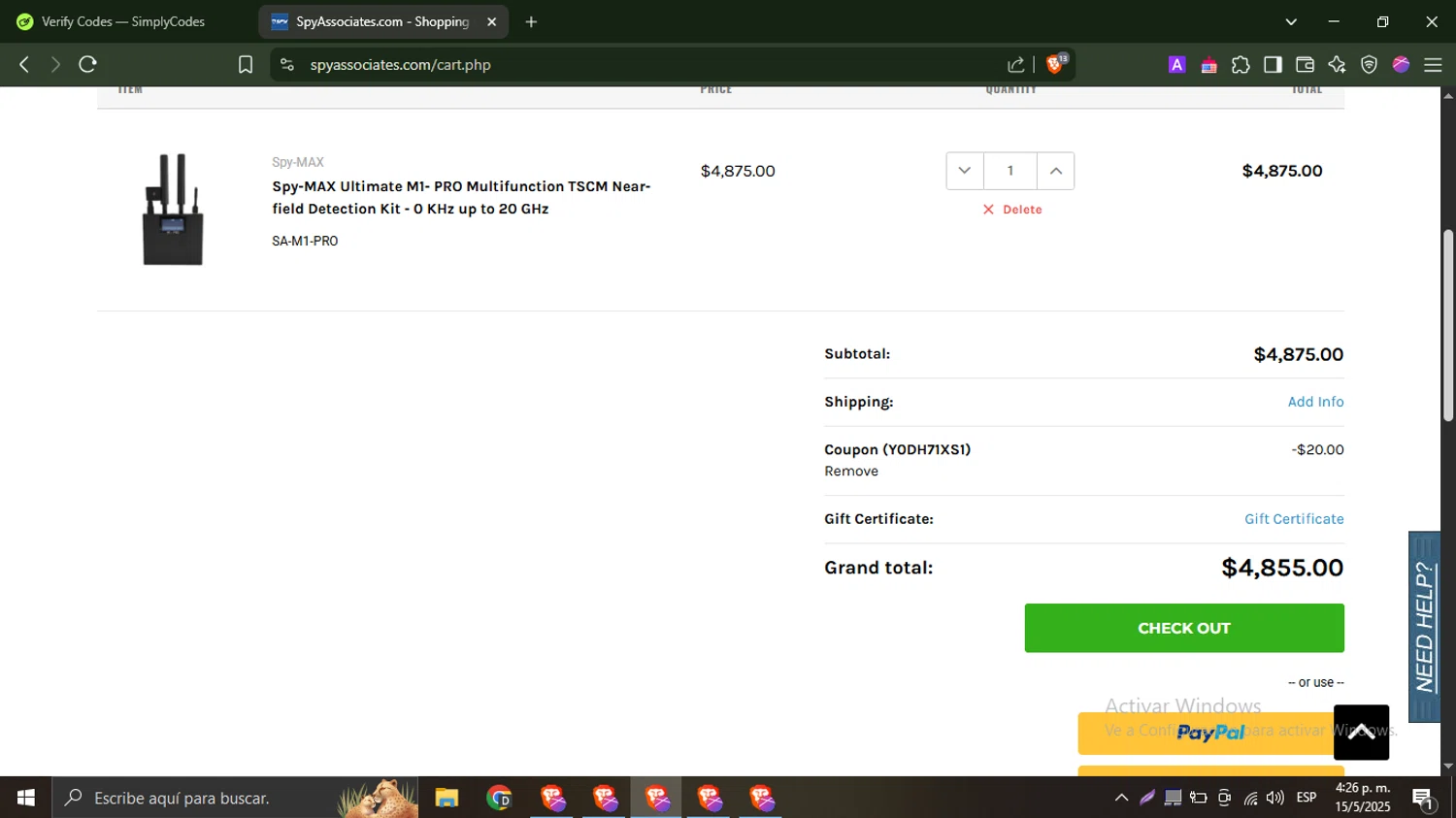Screen dimensions: 1456x818
Task: Open Spy-MAX Ultimate M1-PRO product link
Action: tap(461, 197)
